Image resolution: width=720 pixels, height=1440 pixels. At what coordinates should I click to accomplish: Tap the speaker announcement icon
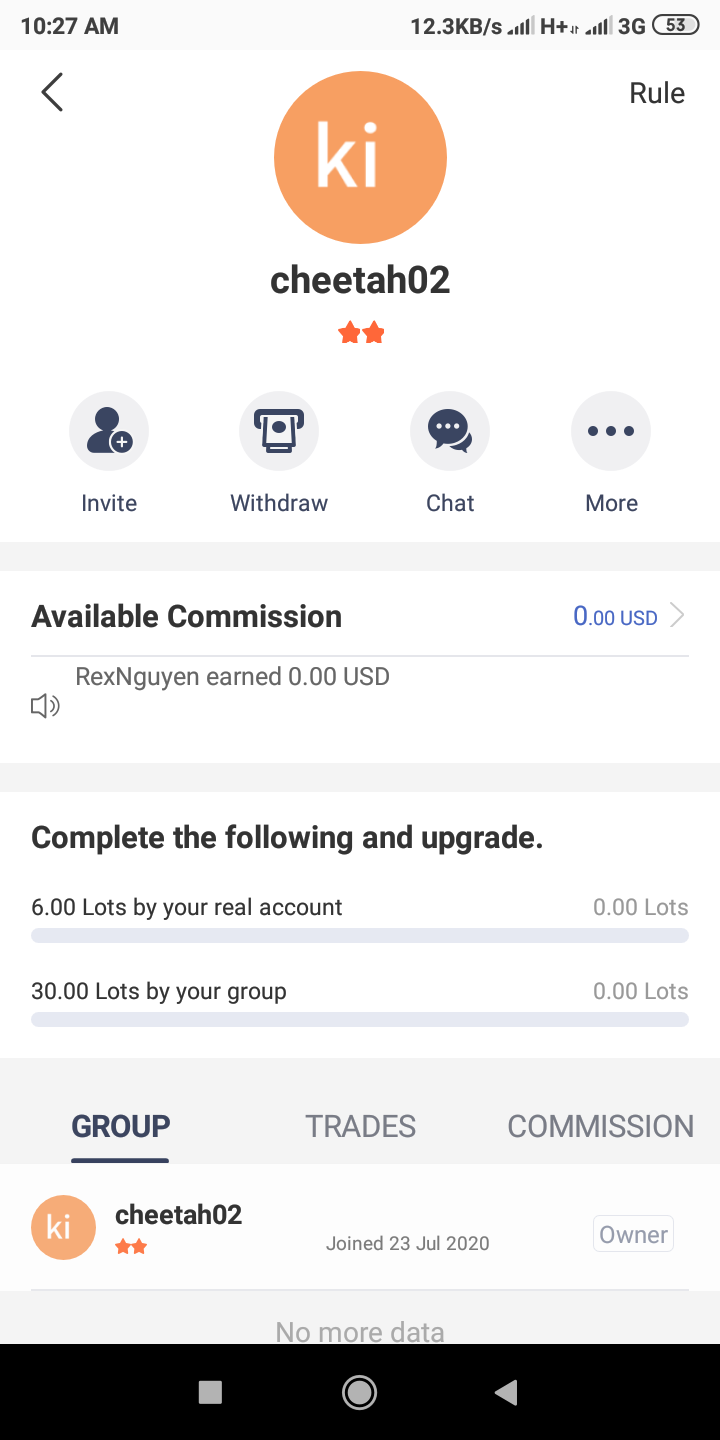[45, 707]
